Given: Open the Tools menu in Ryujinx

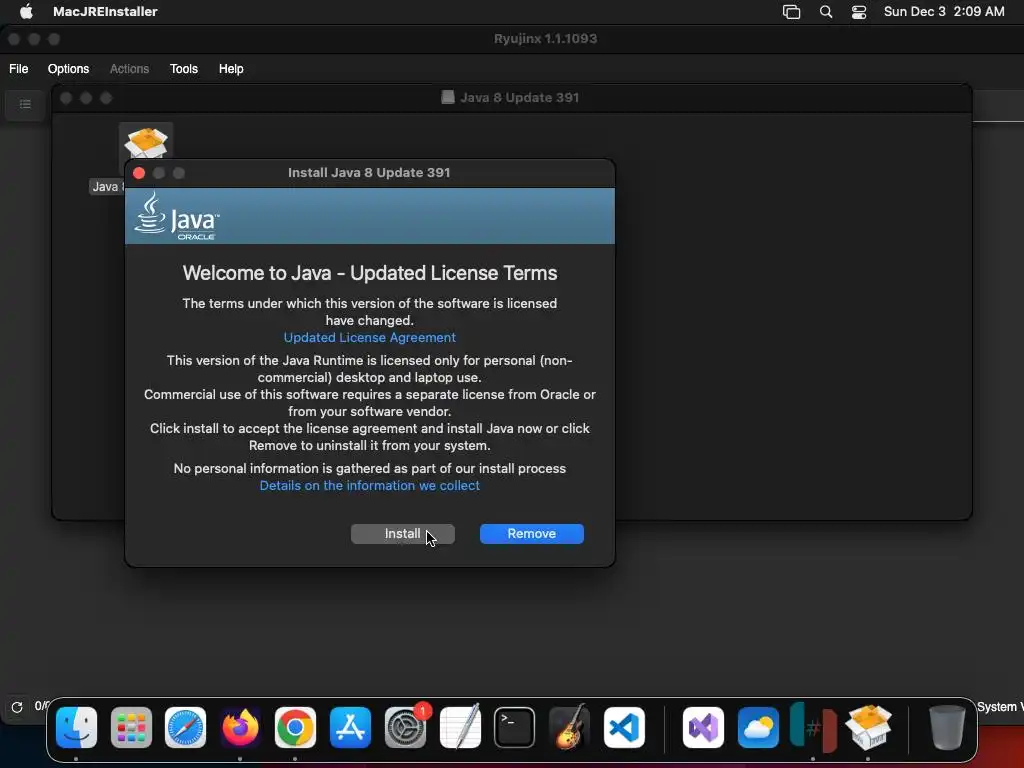Looking at the screenshot, I should click(184, 69).
